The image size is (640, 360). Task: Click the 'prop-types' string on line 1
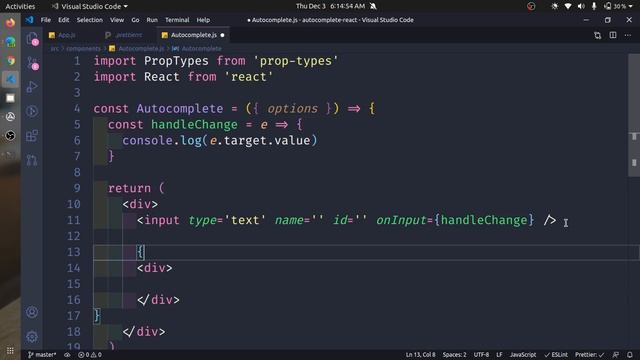pos(296,61)
